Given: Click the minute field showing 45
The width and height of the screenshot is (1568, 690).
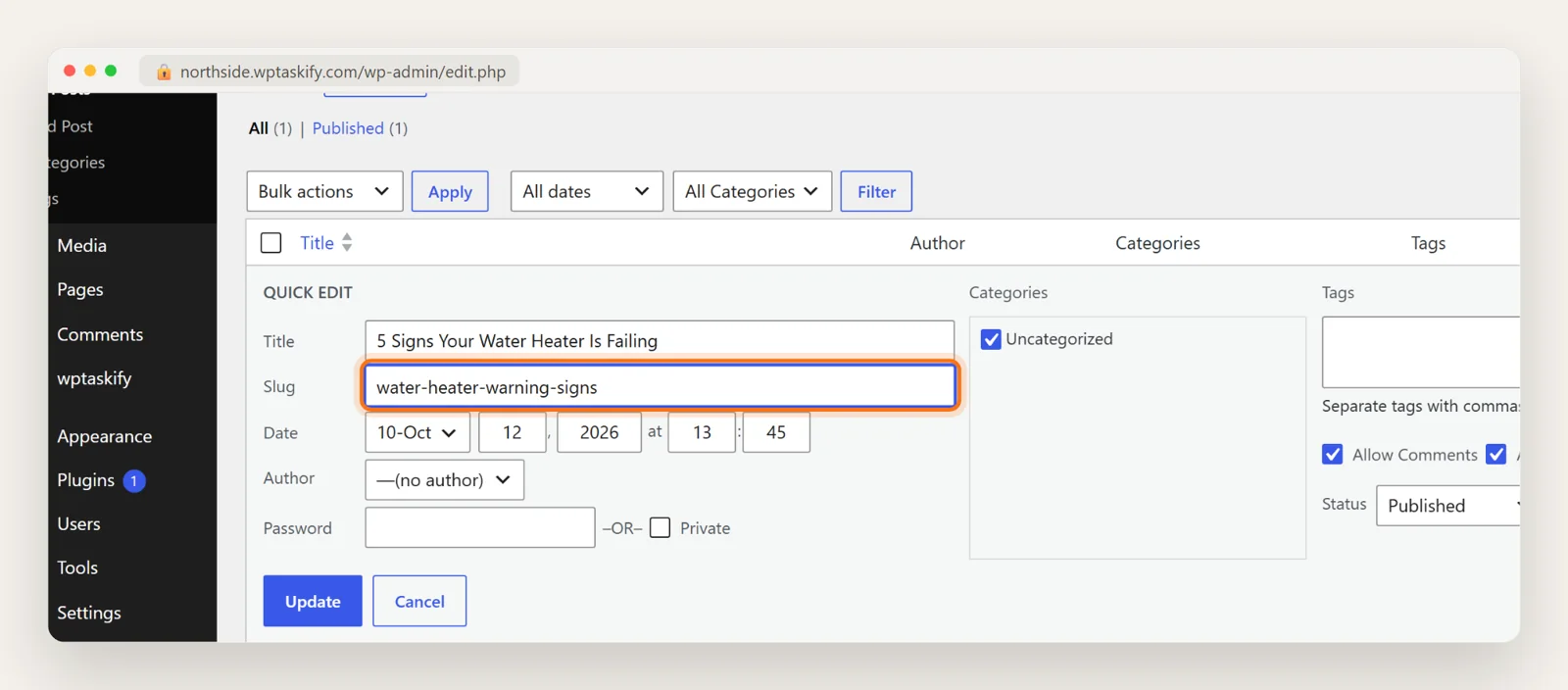Looking at the screenshot, I should coord(776,432).
